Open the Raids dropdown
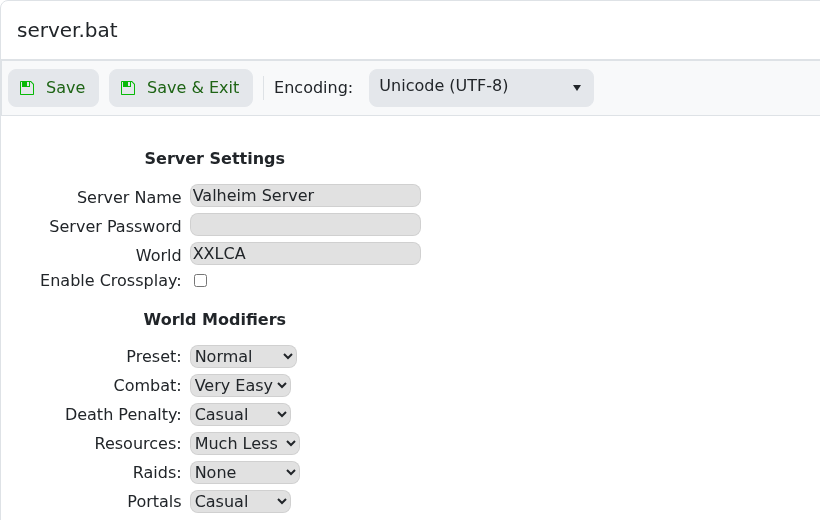The height and width of the screenshot is (520, 820). pyautogui.click(x=245, y=473)
